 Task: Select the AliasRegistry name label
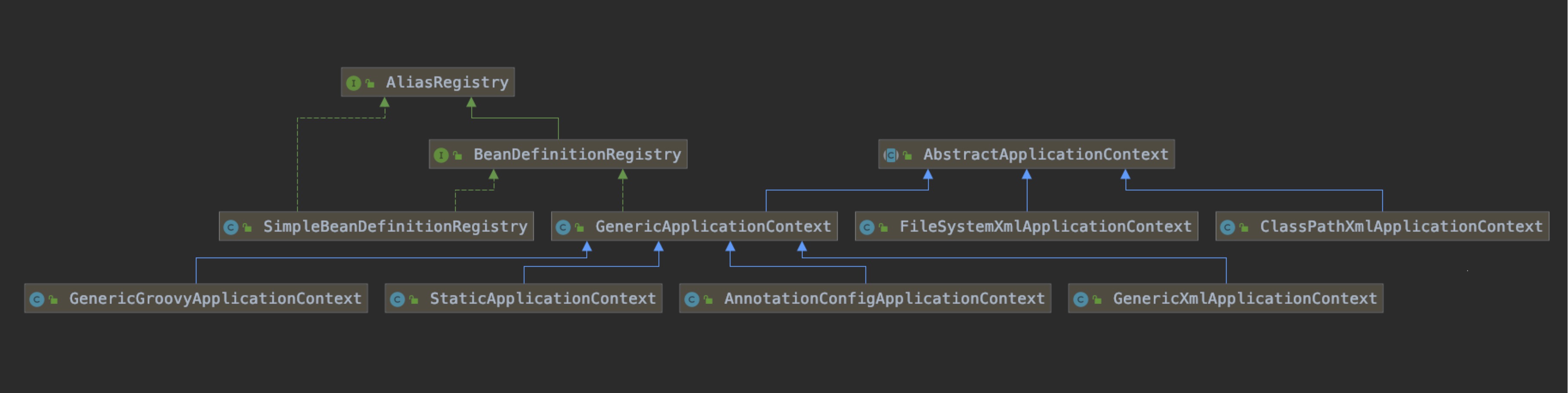coord(447,83)
